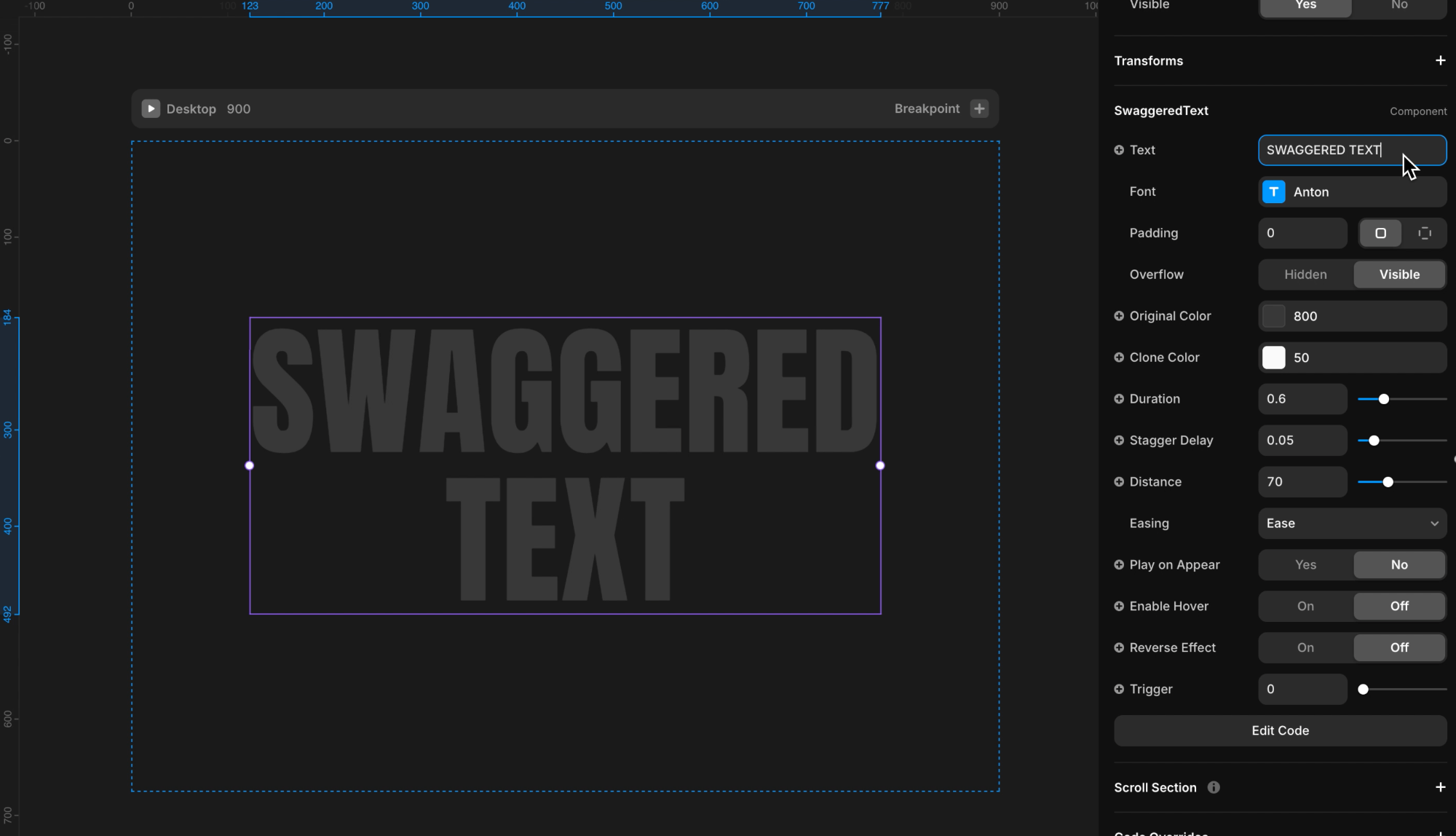Click the Breakpoint label button
Viewport: 1456px width, 836px height.
[927, 109]
